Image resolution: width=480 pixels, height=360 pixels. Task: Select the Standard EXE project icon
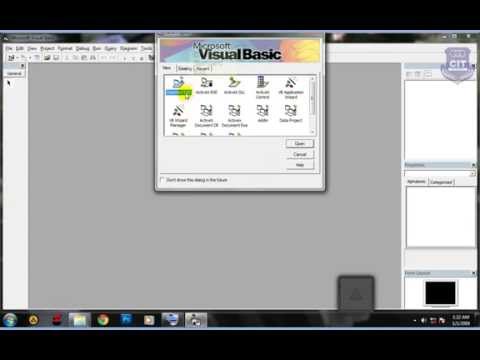click(x=178, y=87)
